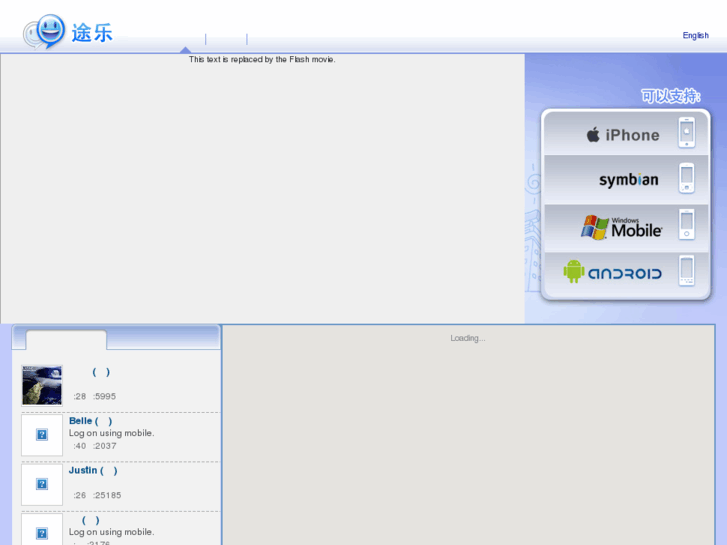Click the smiley chat bubble logo
The height and width of the screenshot is (545, 727).
45,32
